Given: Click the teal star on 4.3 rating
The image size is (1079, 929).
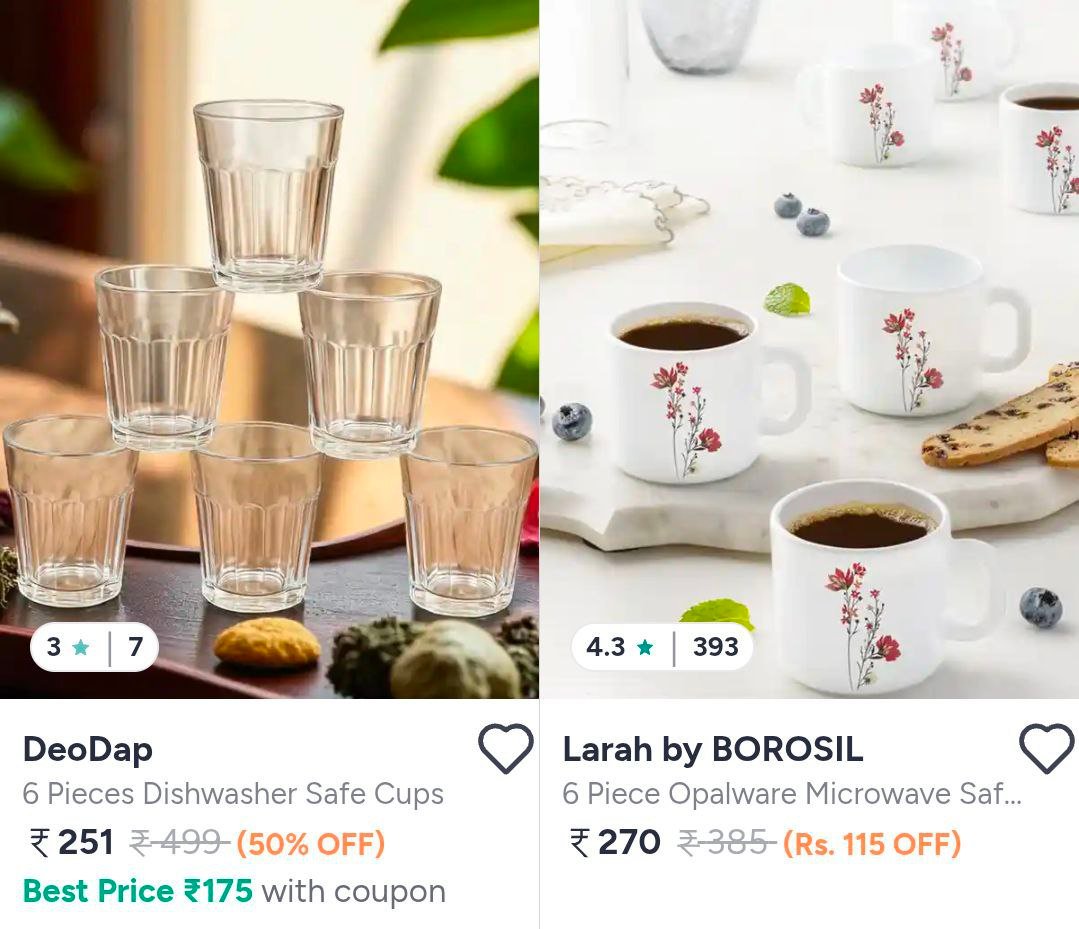Looking at the screenshot, I should pyautogui.click(x=645, y=647).
